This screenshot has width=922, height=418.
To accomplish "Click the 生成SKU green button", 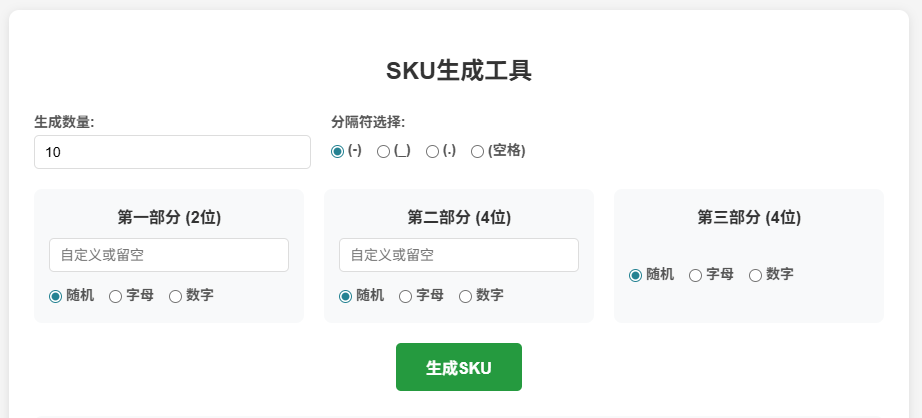I will (458, 367).
